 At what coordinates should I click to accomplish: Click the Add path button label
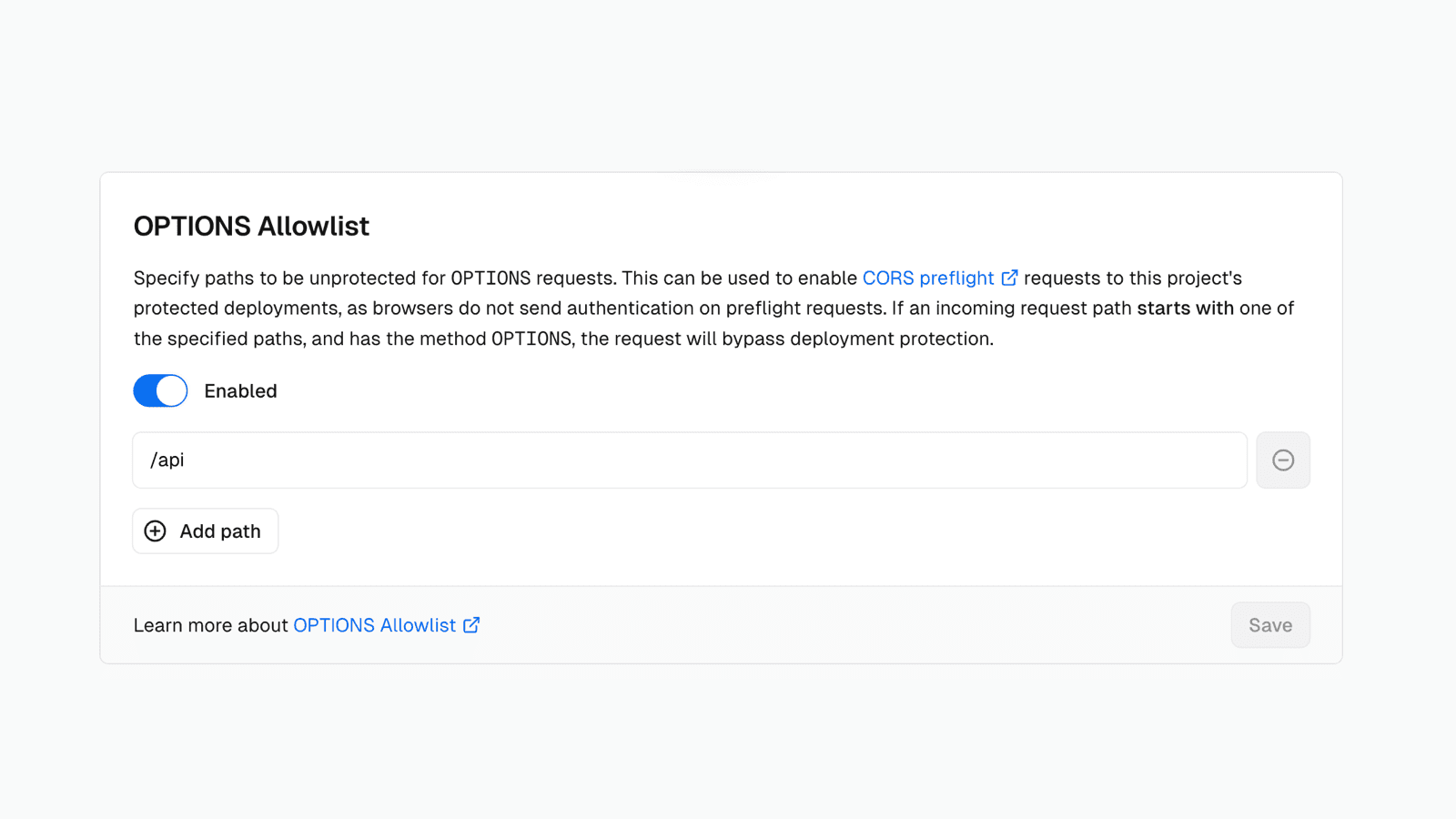(x=220, y=531)
